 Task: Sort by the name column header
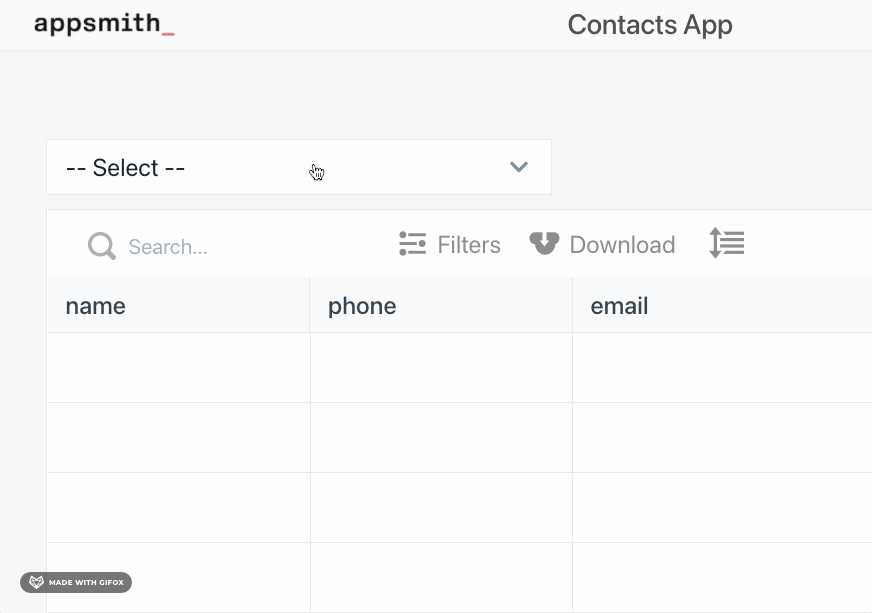[x=96, y=306]
